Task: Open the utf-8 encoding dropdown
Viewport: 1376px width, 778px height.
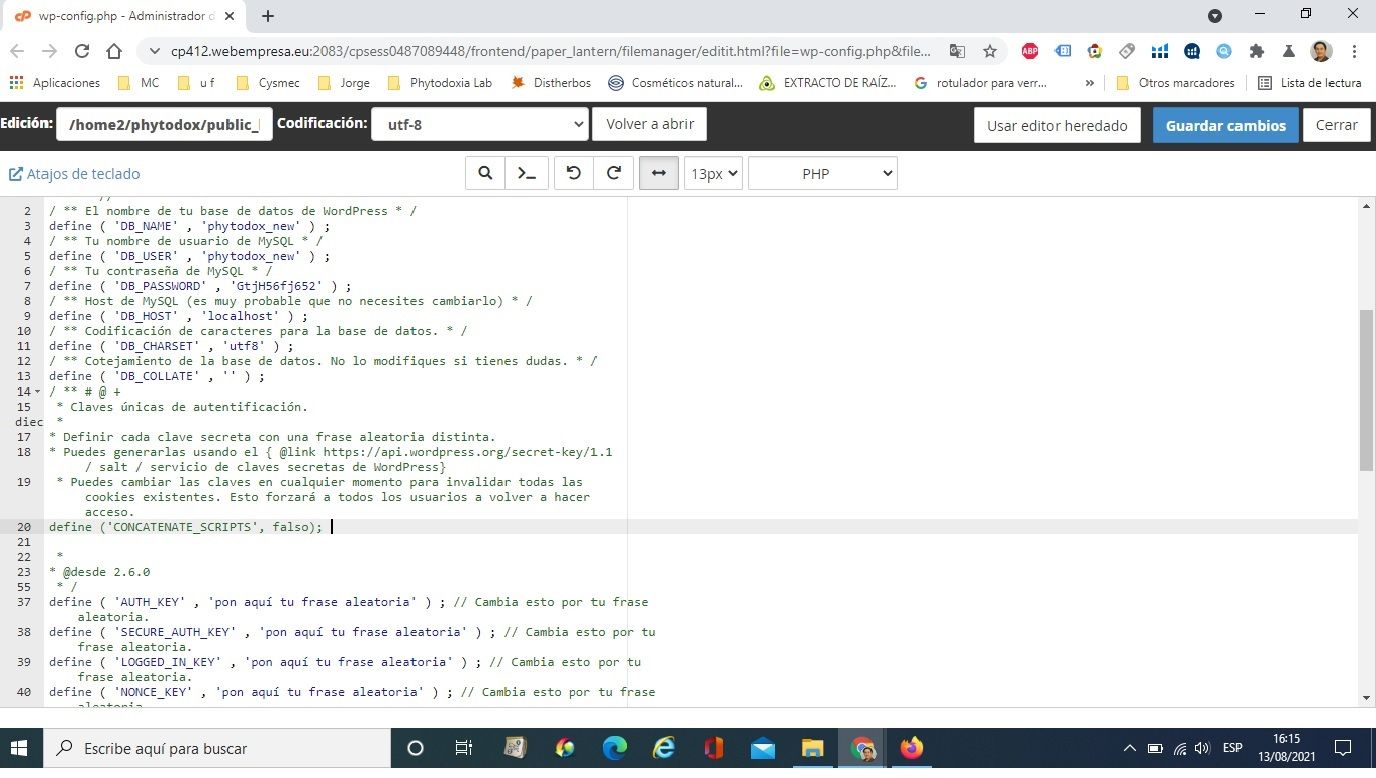Action: click(480, 125)
